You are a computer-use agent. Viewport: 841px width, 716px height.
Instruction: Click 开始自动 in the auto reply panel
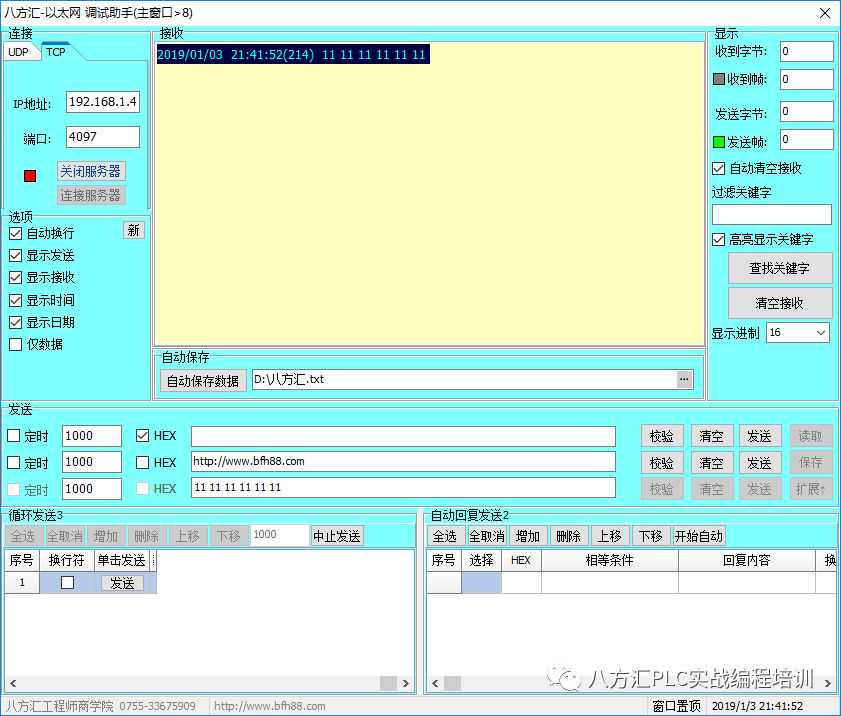coord(698,536)
